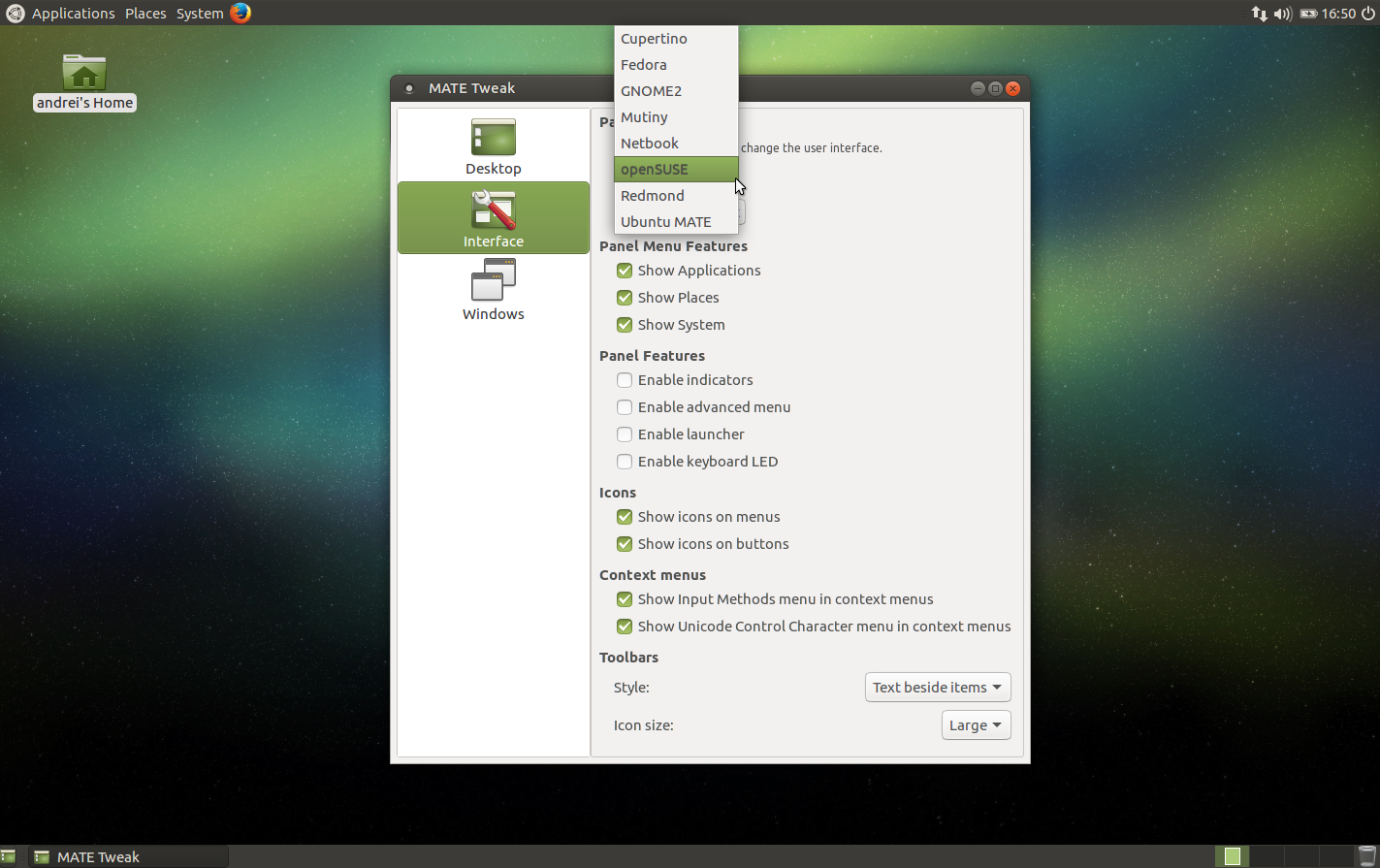
Task: Enable keyboard LED checkbox
Action: coord(625,462)
